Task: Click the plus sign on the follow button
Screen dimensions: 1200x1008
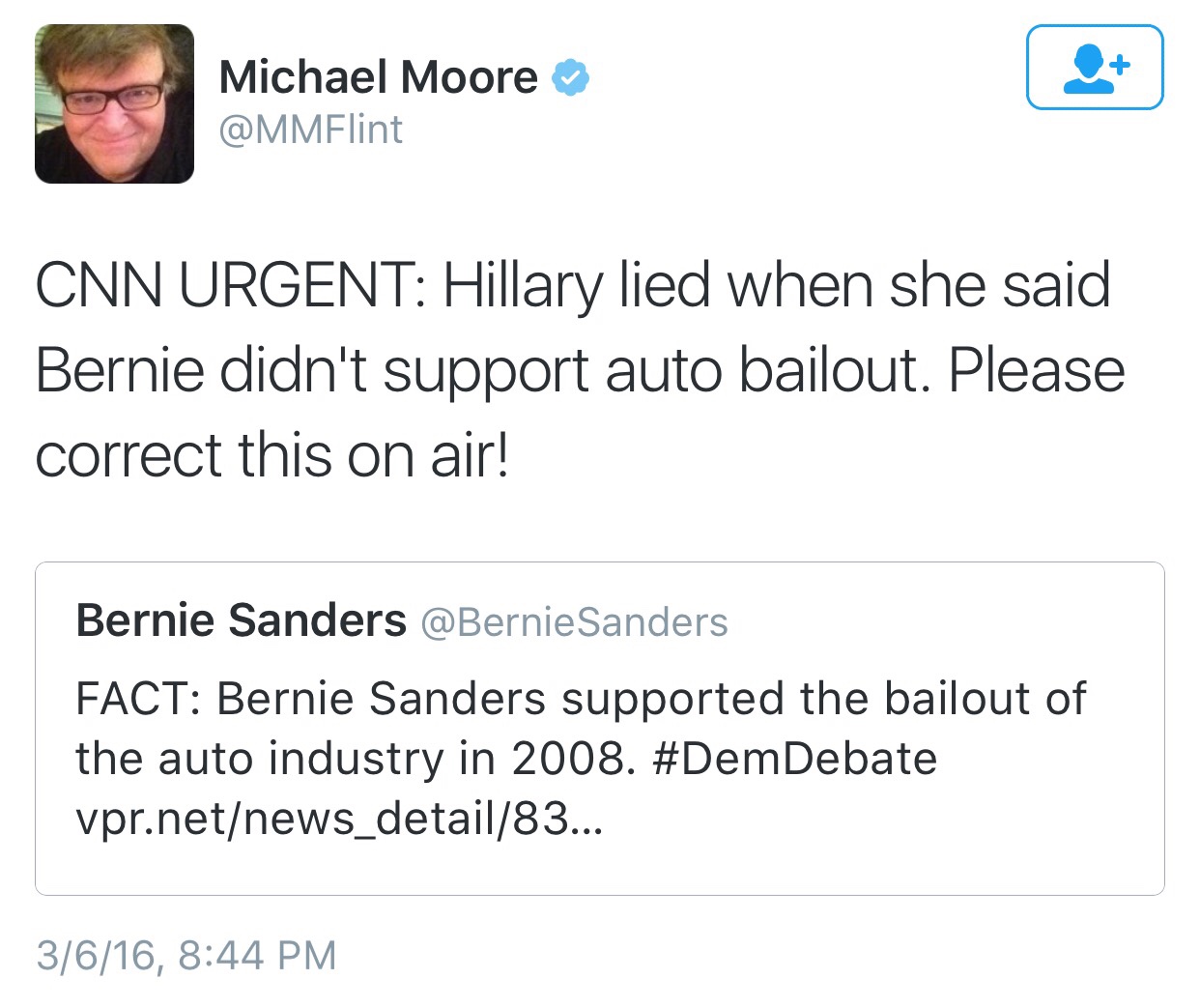Action: [x=1119, y=66]
